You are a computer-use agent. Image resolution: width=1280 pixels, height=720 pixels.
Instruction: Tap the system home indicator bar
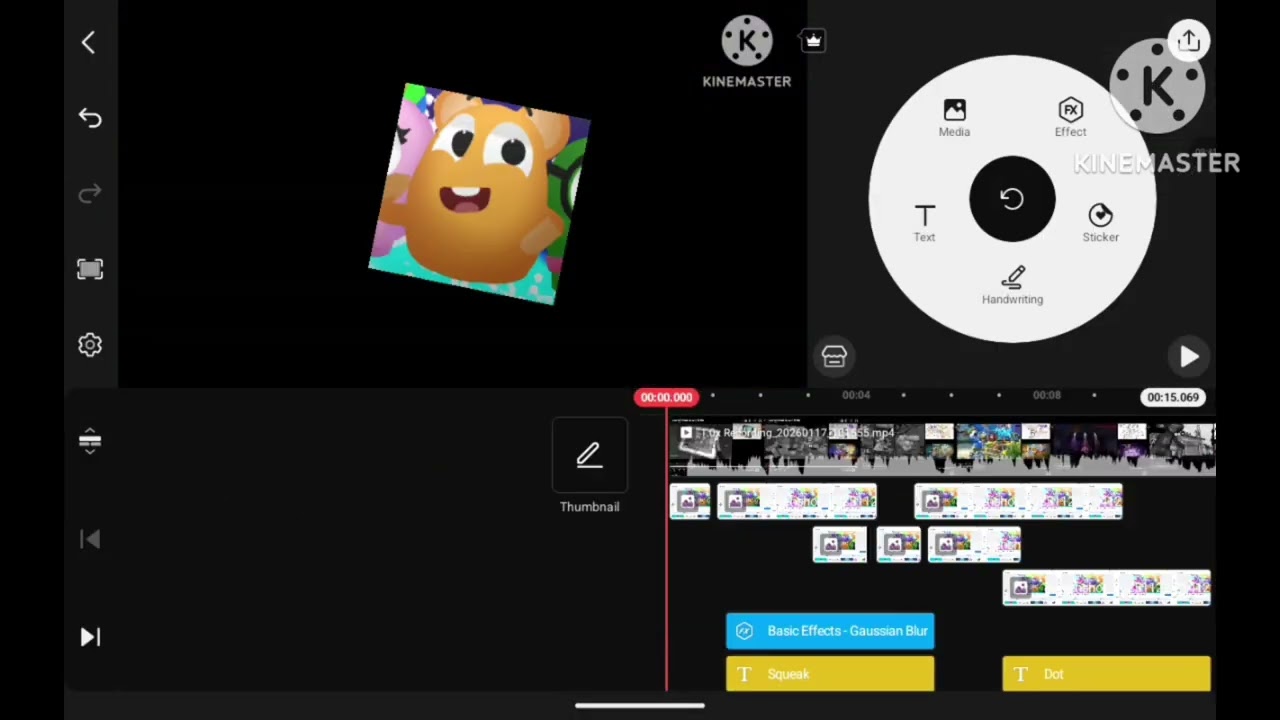[x=640, y=706]
